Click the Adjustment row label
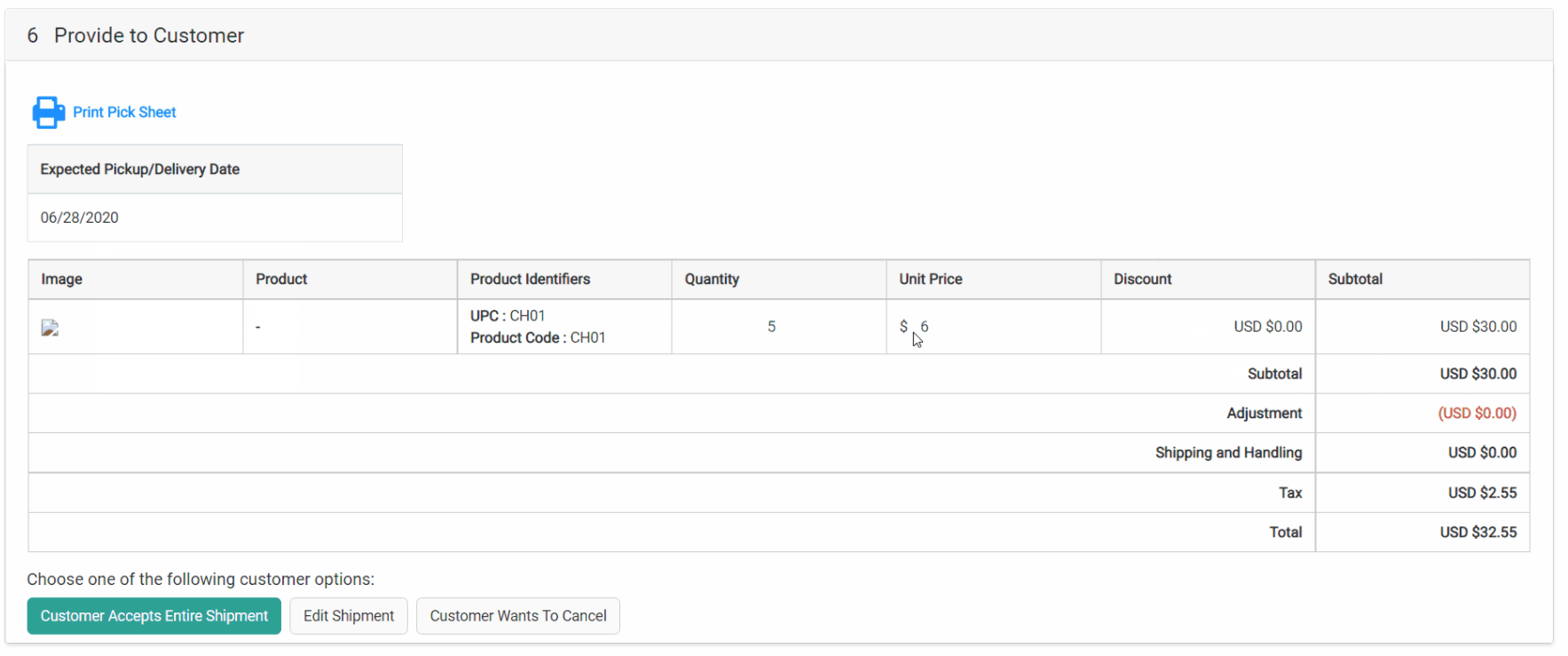Screen dimensions: 1568x656 click(x=1265, y=413)
